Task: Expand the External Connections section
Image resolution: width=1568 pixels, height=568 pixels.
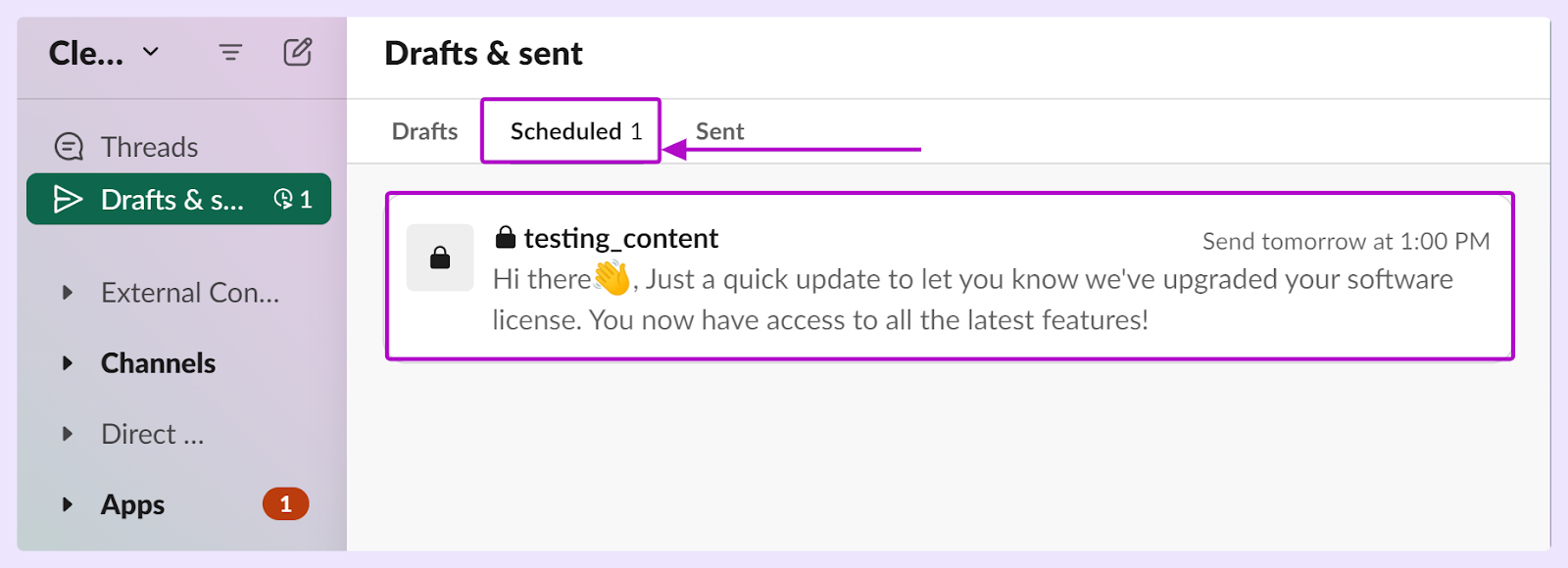Action: coord(68,292)
